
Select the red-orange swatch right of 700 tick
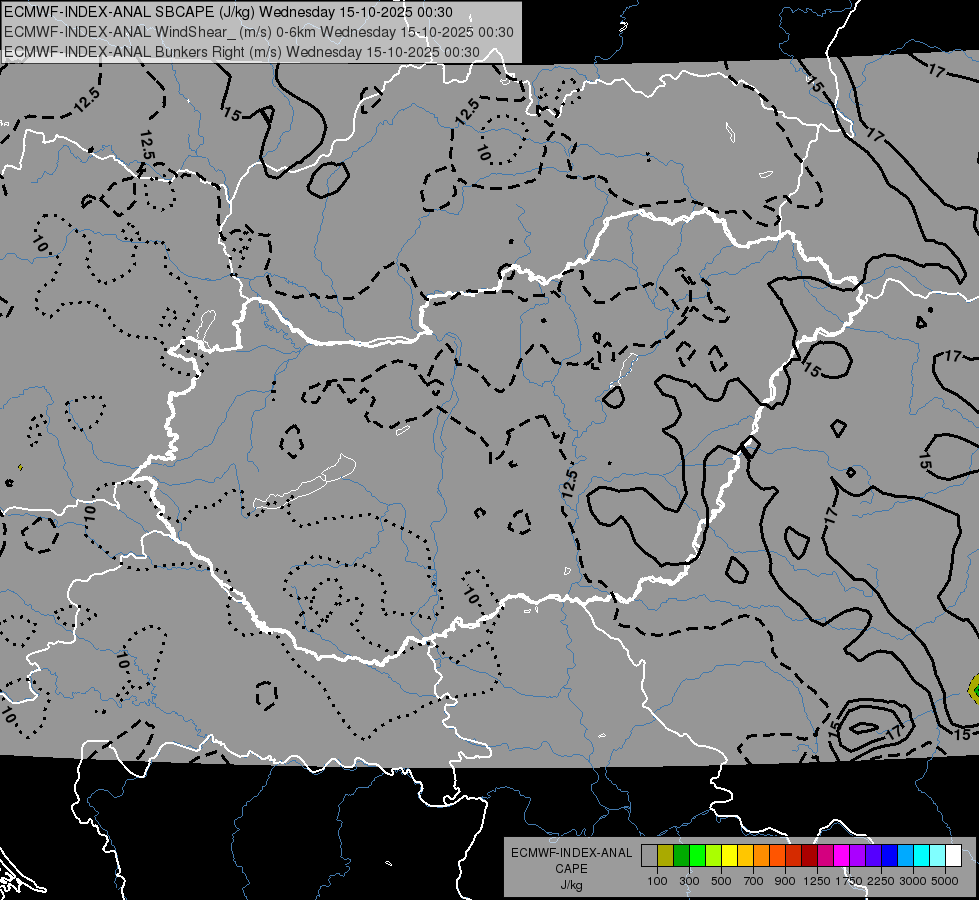coord(777,856)
